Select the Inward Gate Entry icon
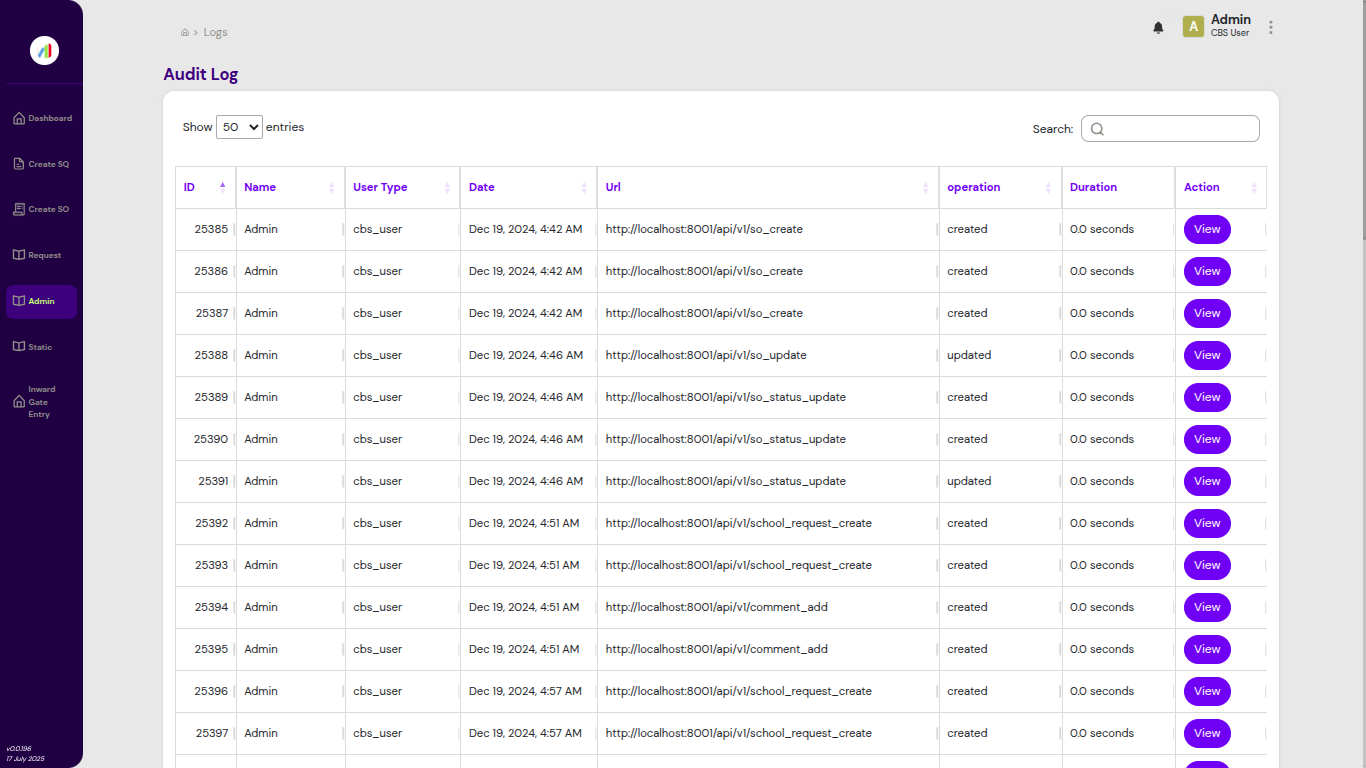Screen dimensions: 1366x768 [x=17, y=402]
